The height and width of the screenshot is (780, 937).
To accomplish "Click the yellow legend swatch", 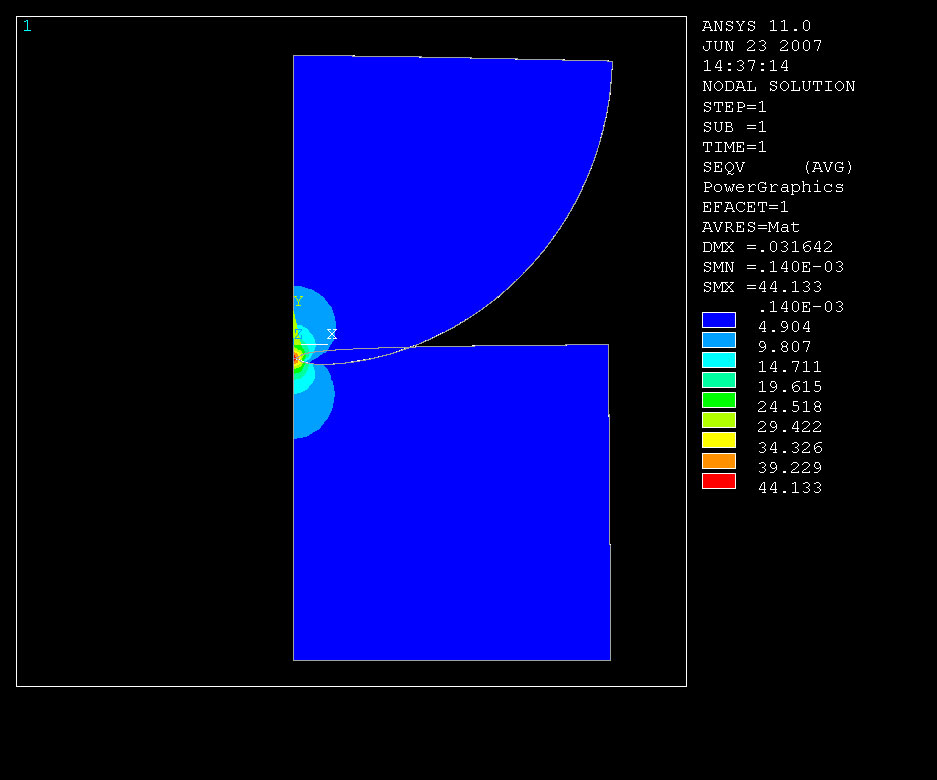I will [x=718, y=441].
